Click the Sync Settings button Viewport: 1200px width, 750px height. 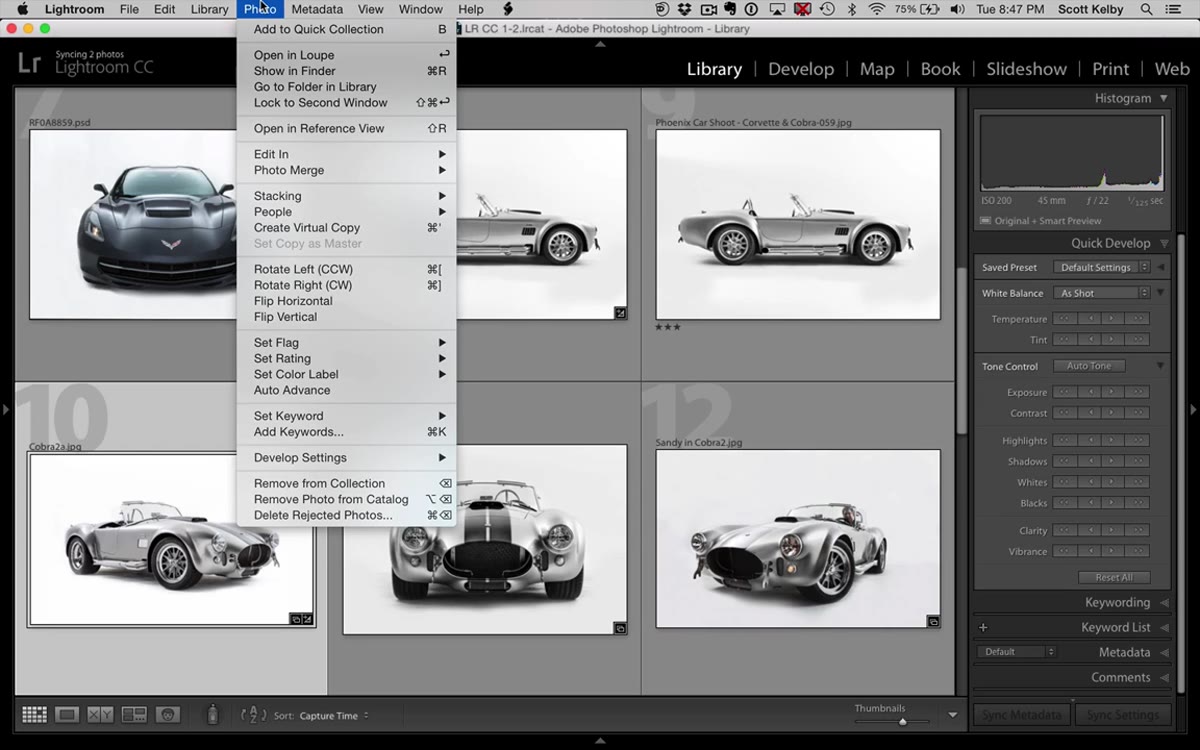[x=1123, y=715]
